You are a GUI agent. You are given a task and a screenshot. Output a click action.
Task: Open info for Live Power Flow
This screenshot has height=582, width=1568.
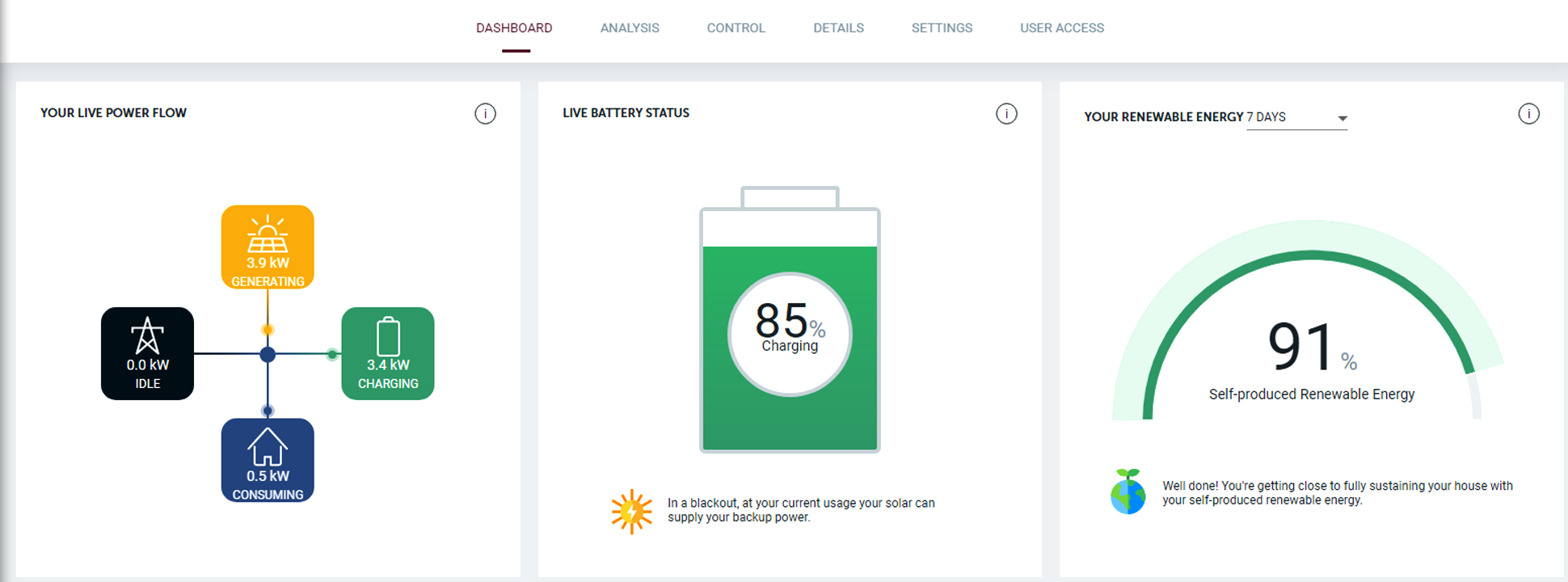coord(485,114)
